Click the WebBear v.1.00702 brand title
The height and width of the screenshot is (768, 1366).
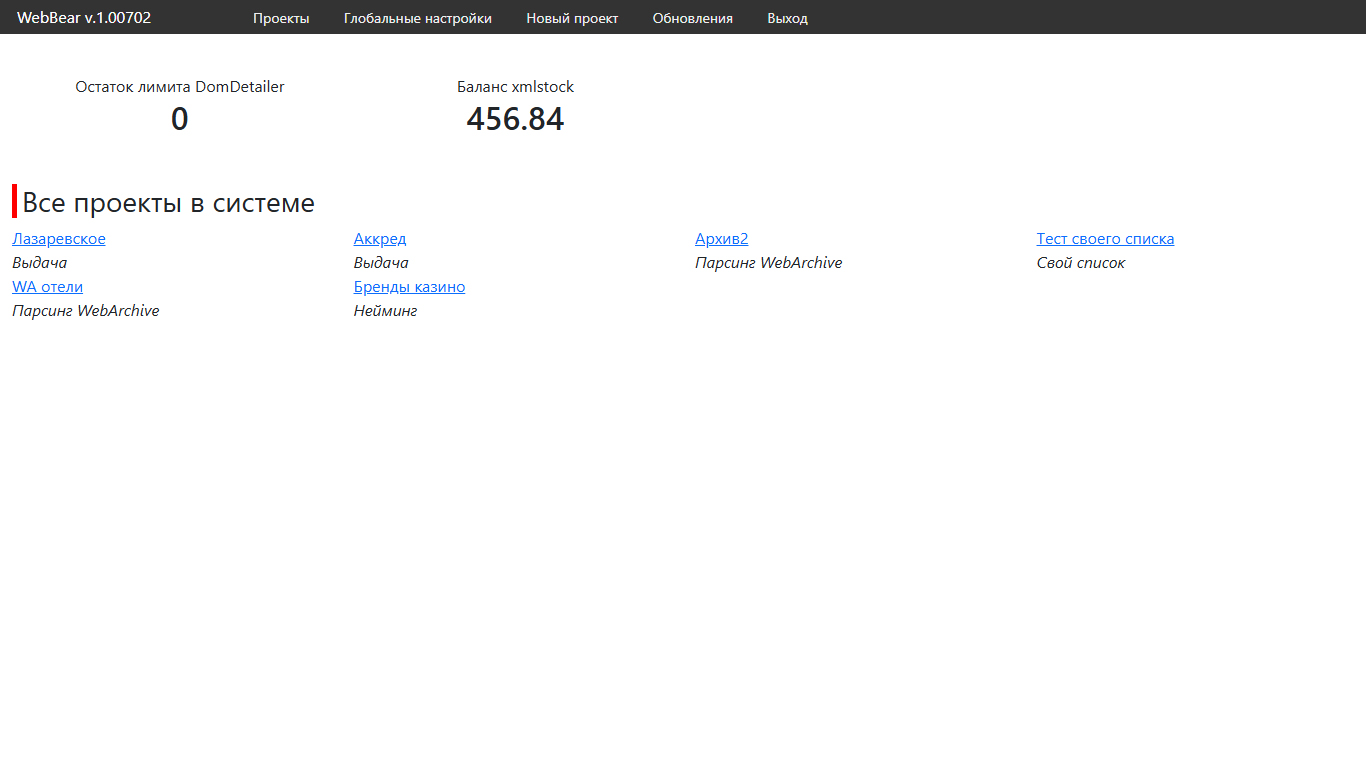click(84, 18)
